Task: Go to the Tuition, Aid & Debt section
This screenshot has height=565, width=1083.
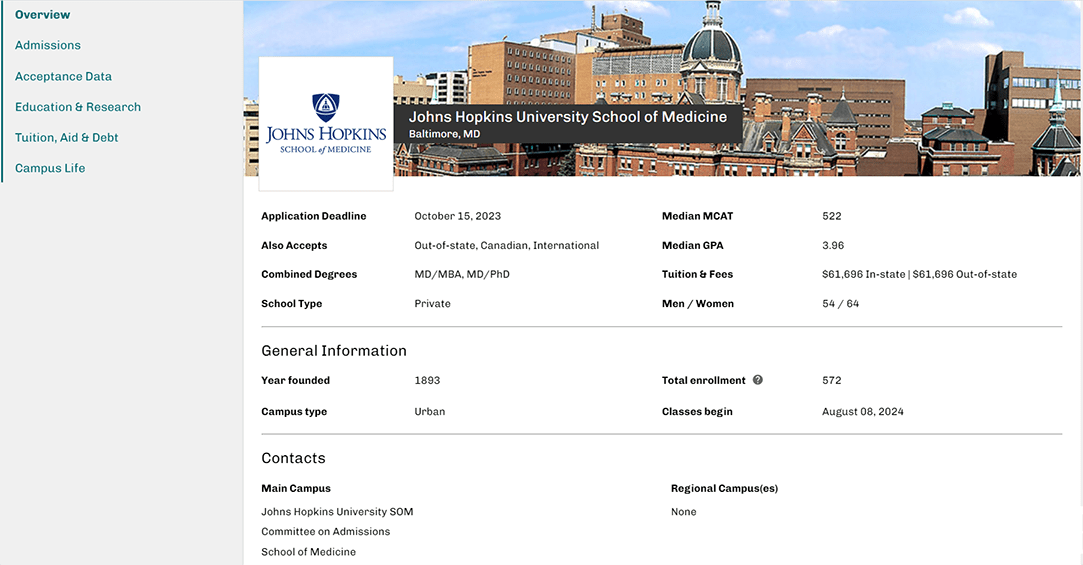Action: click(67, 137)
